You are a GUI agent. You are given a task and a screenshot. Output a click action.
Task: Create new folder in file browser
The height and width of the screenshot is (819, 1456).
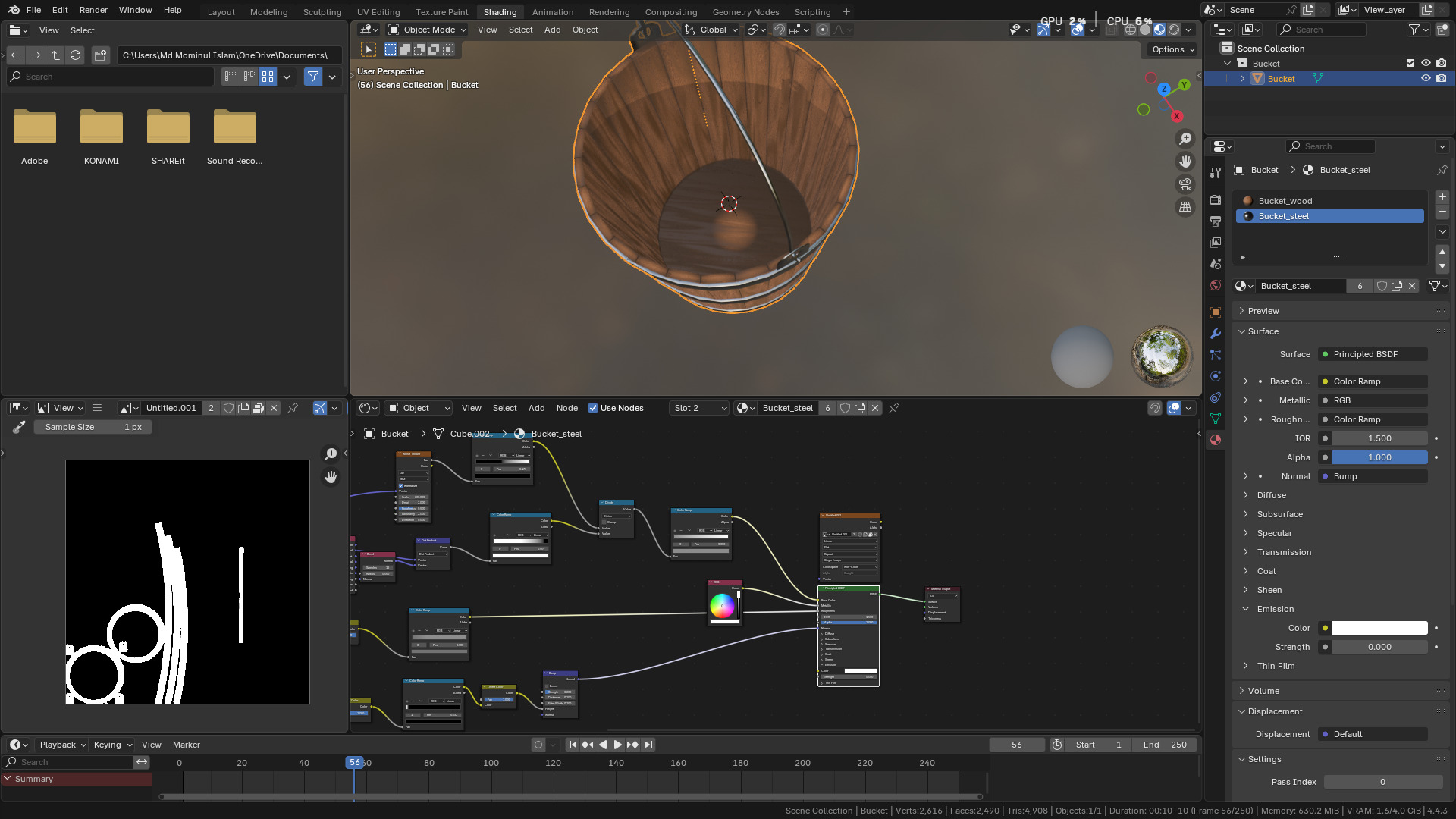[100, 55]
